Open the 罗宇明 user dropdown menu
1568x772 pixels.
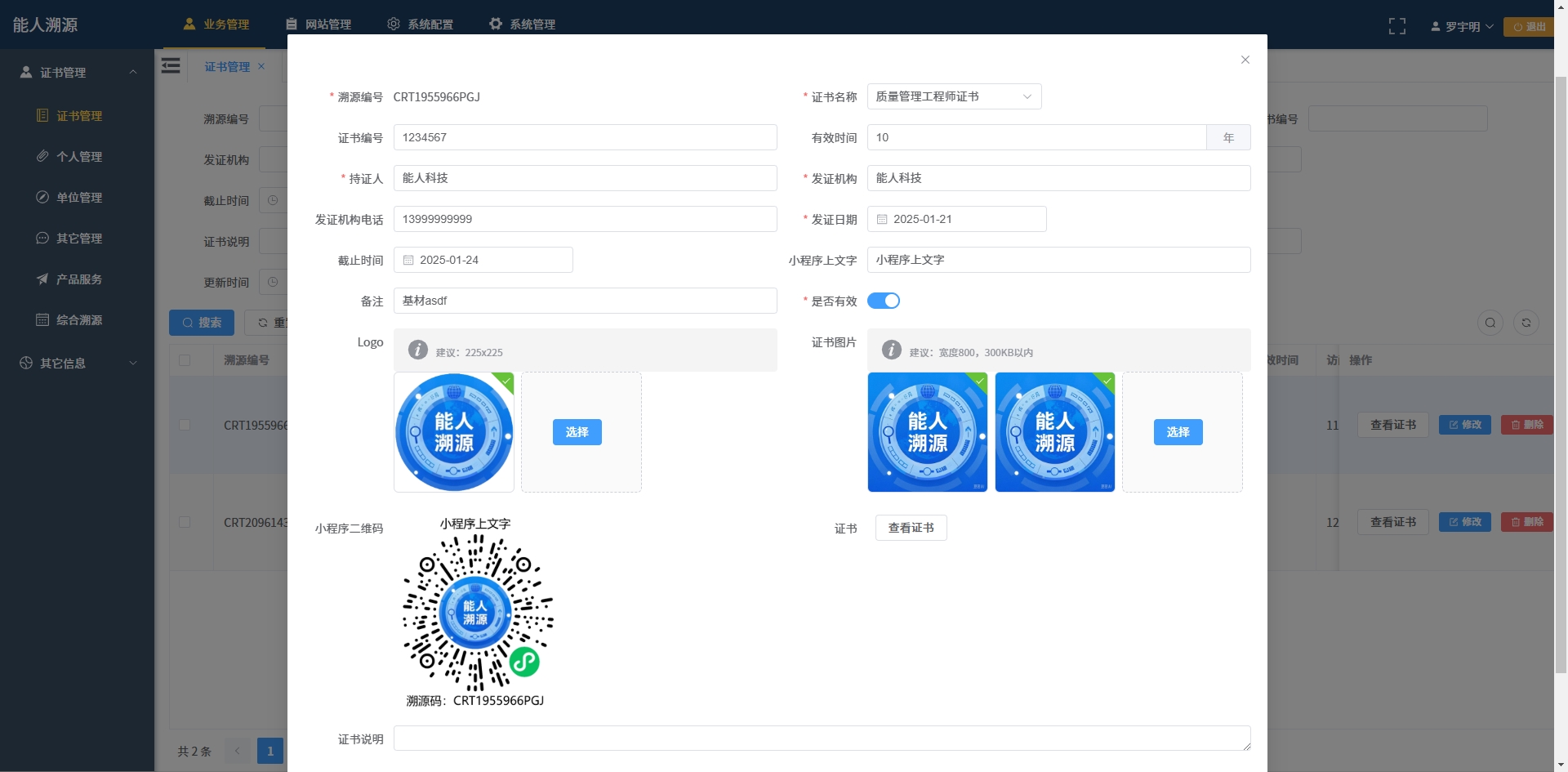1462,26
